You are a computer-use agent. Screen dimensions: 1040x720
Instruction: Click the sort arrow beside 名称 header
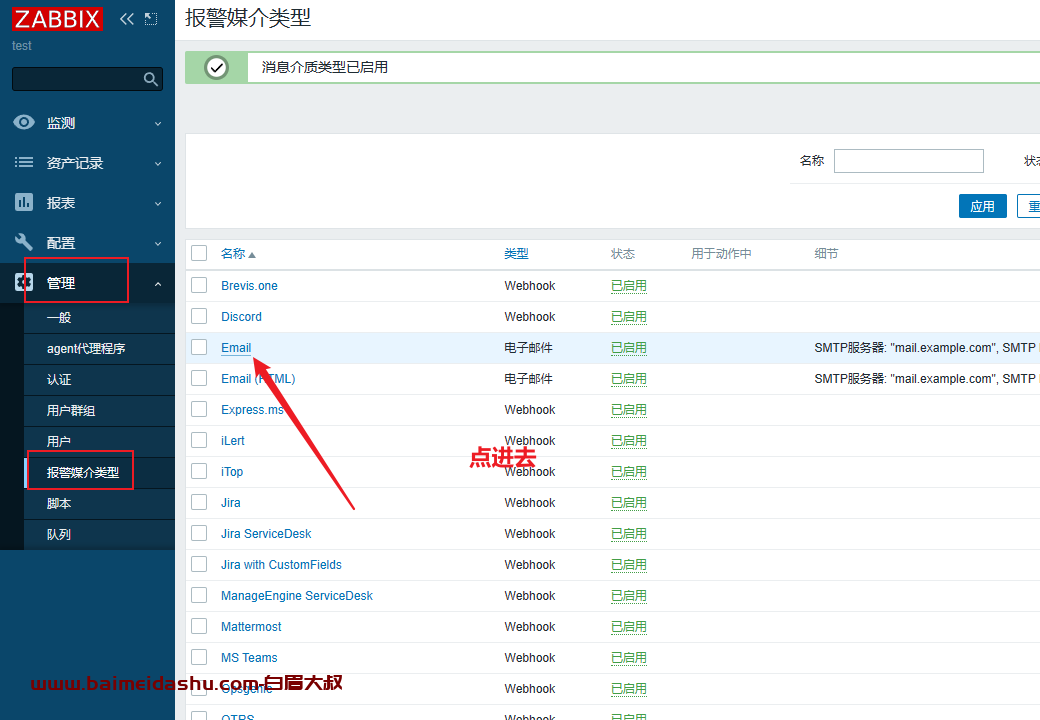click(x=252, y=255)
